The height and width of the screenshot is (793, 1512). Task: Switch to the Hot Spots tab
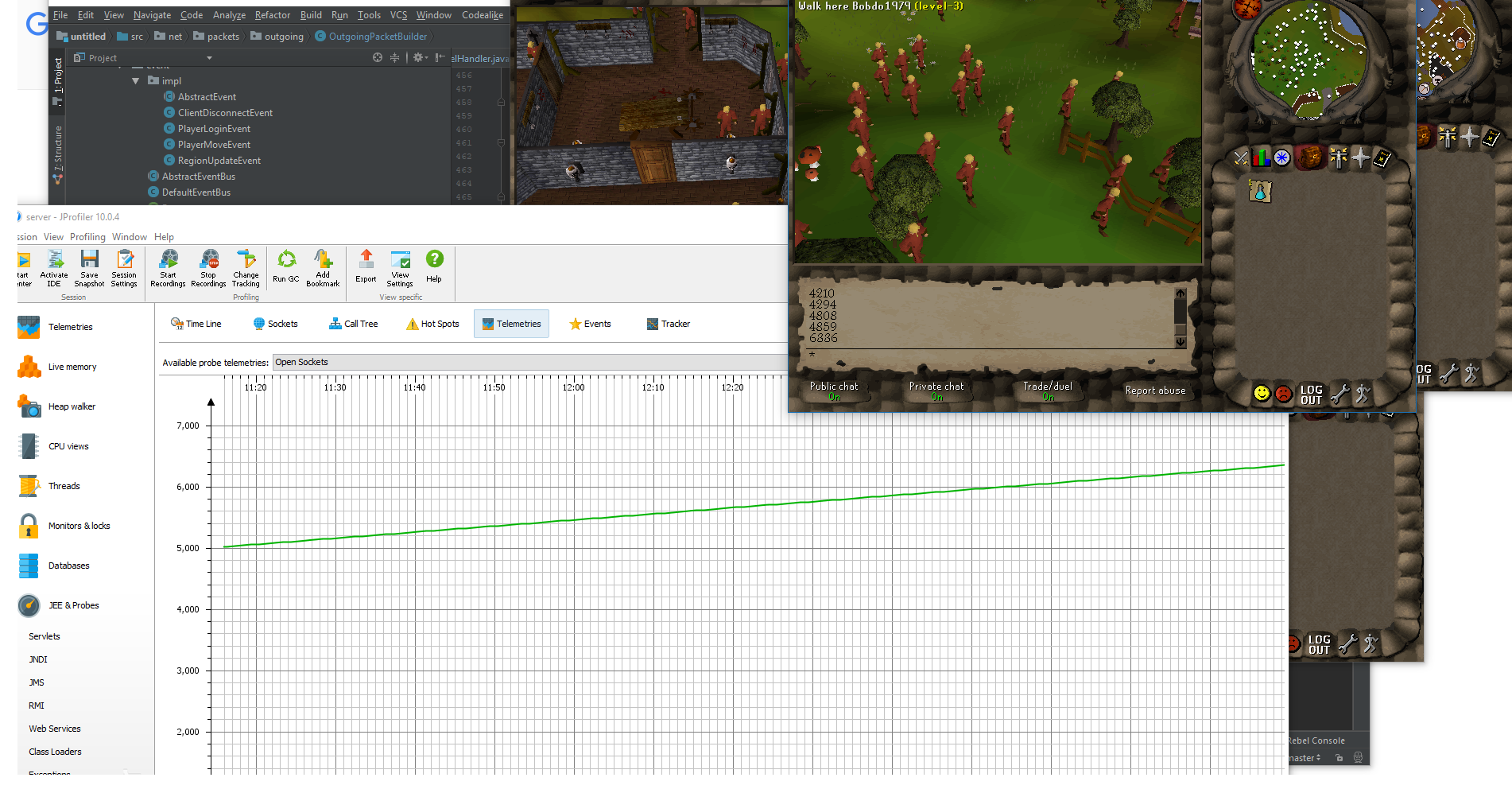click(x=433, y=324)
